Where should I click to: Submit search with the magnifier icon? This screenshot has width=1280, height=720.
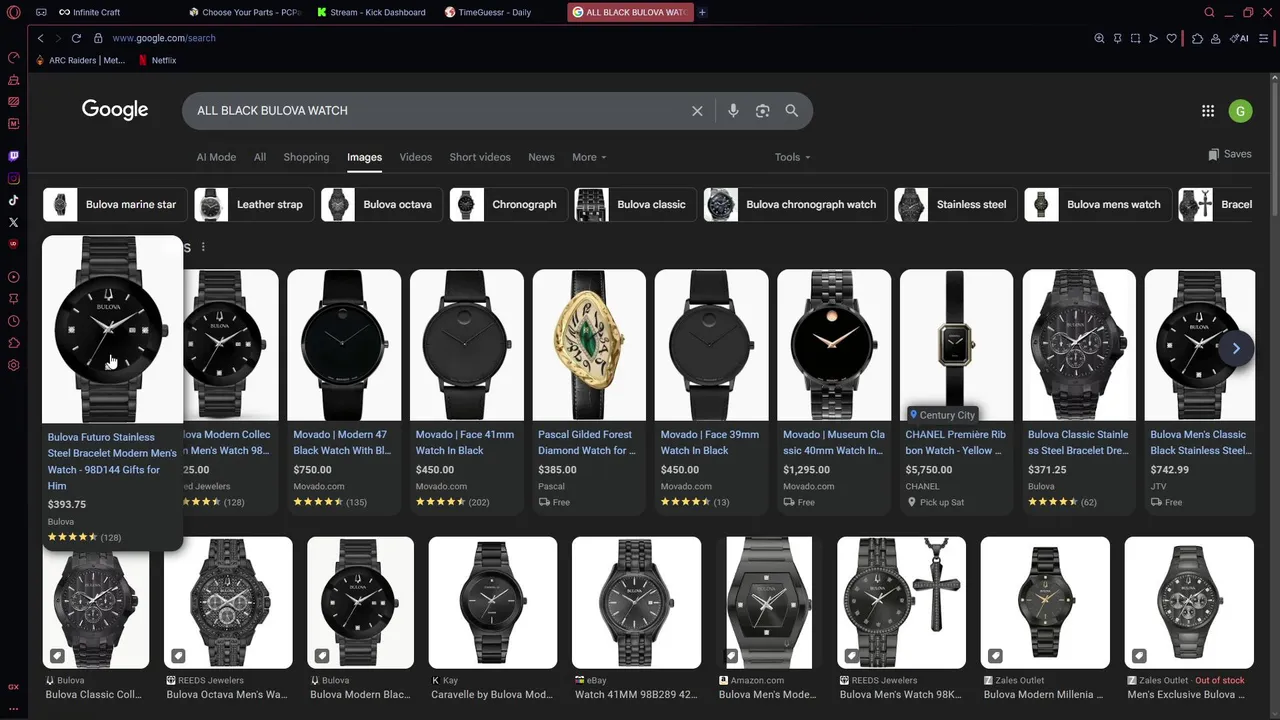point(792,111)
